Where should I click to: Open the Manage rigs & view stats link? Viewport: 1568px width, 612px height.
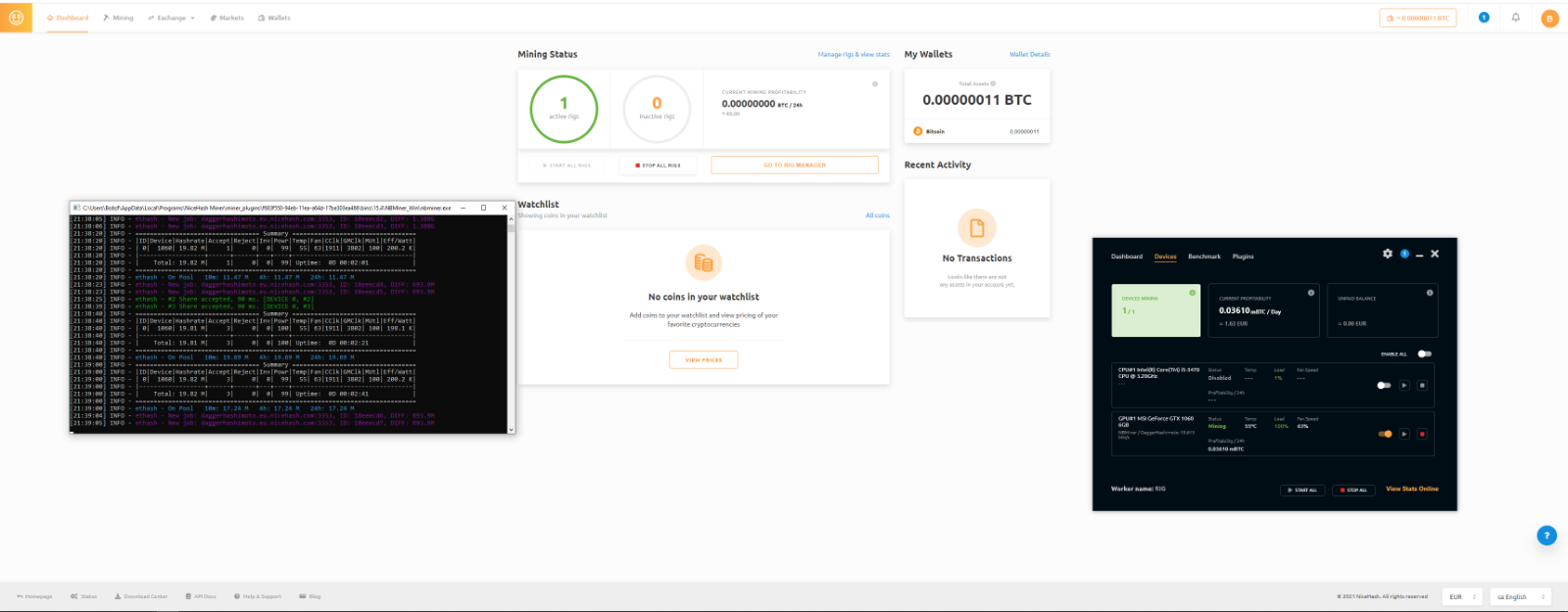pyautogui.click(x=854, y=55)
